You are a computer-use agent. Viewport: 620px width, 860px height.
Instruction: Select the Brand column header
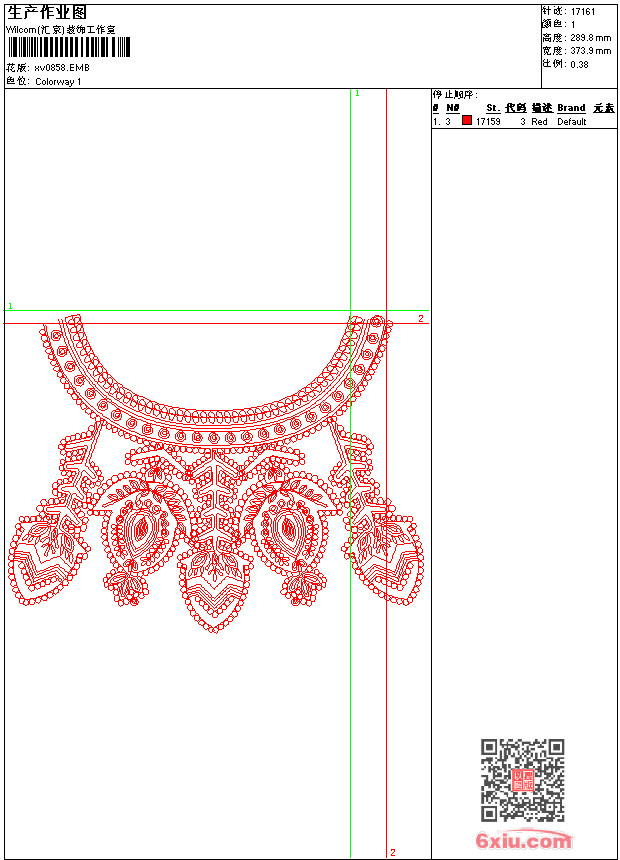point(571,108)
